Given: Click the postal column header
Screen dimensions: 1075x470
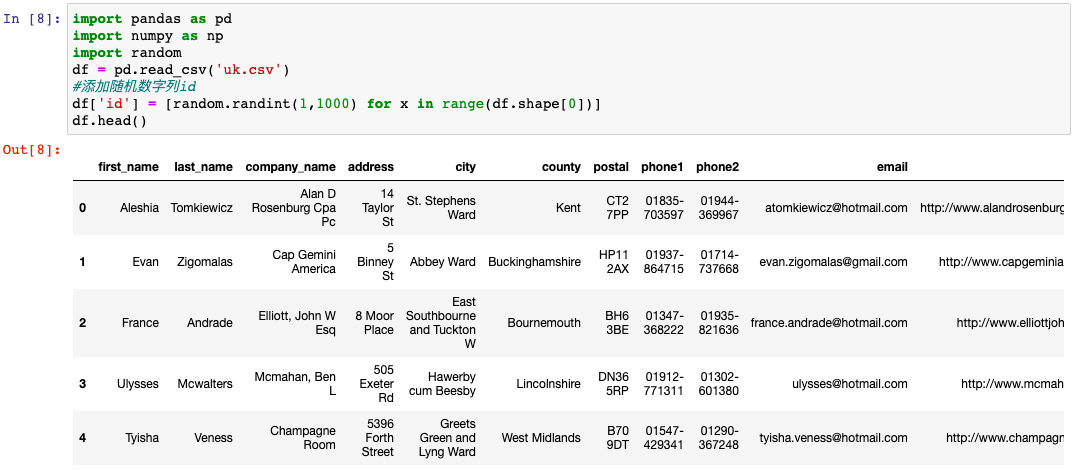Looking at the screenshot, I should click(x=611, y=167).
